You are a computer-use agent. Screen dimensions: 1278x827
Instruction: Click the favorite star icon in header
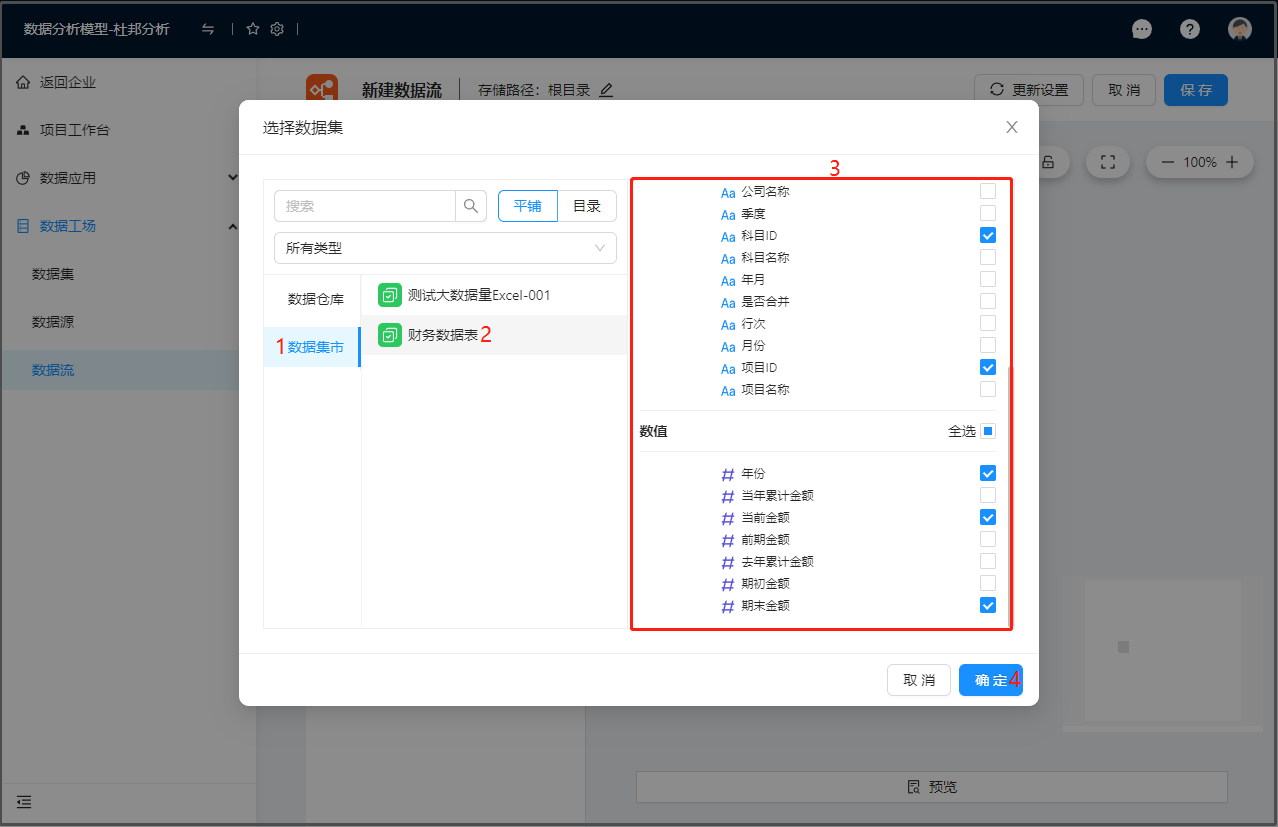tap(253, 29)
